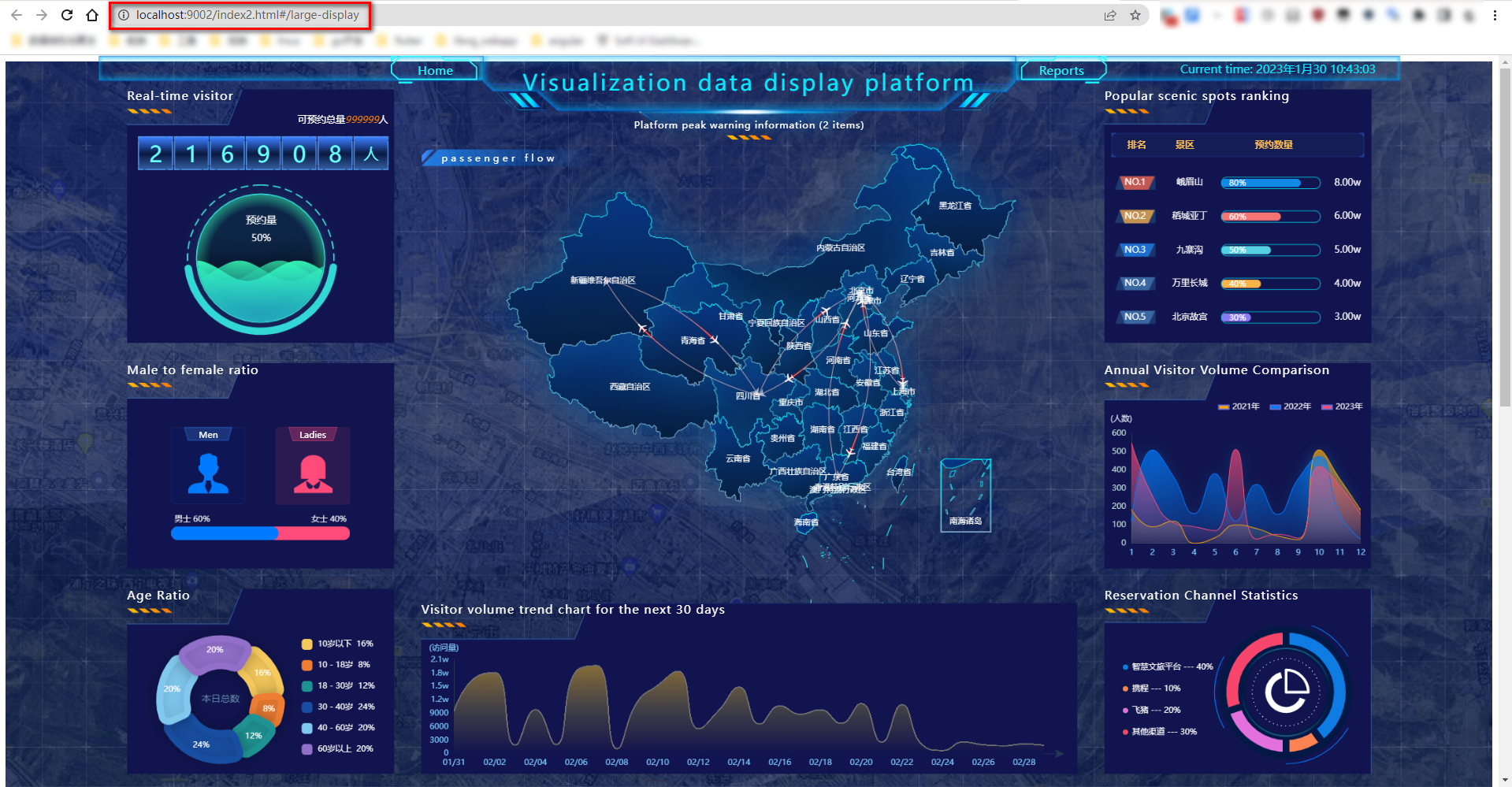The width and height of the screenshot is (1512, 787).
Task: Open the Home tab of the dashboard
Action: click(x=435, y=70)
